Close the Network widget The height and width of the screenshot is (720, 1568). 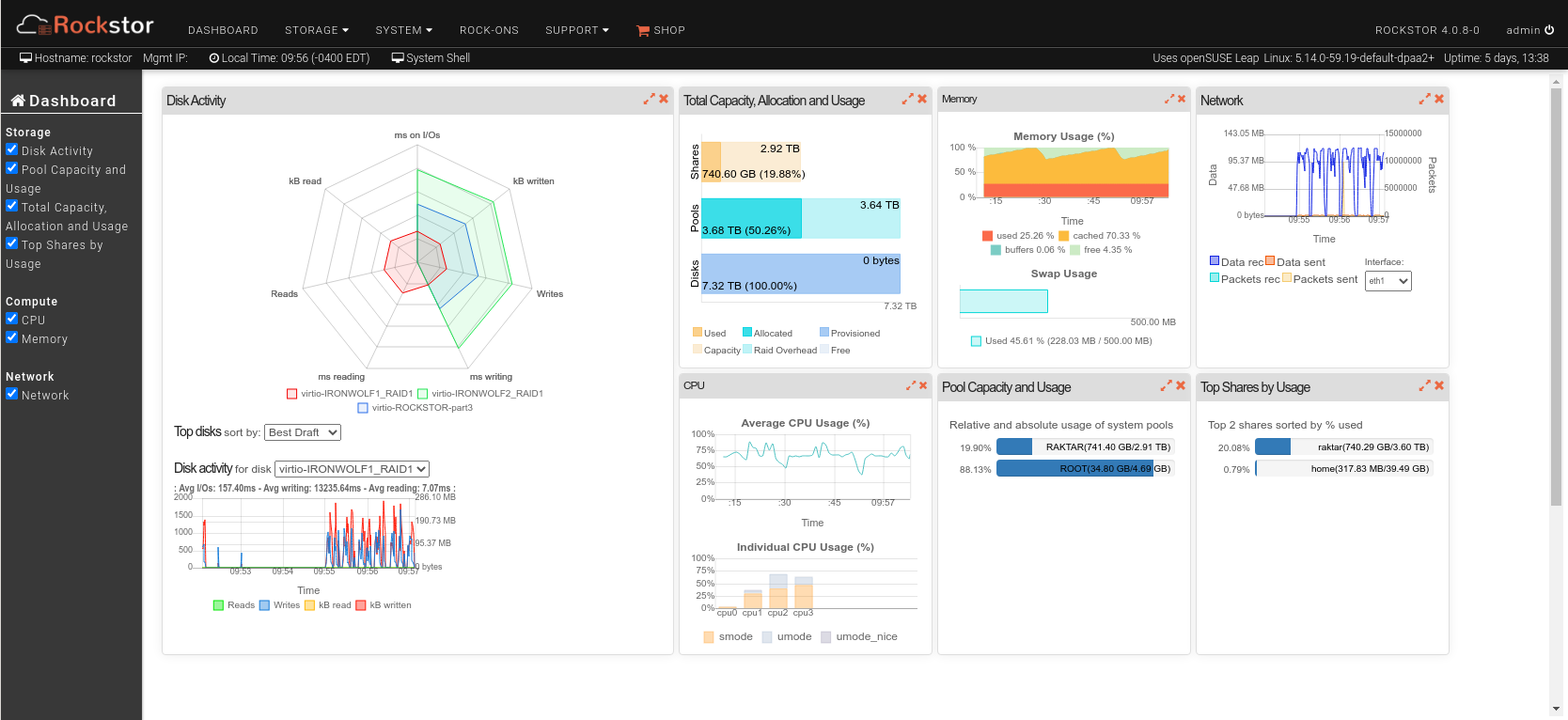pyautogui.click(x=1439, y=99)
